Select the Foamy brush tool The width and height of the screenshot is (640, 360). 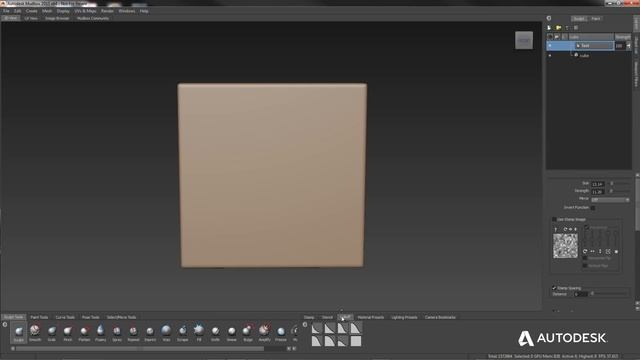tap(100, 332)
